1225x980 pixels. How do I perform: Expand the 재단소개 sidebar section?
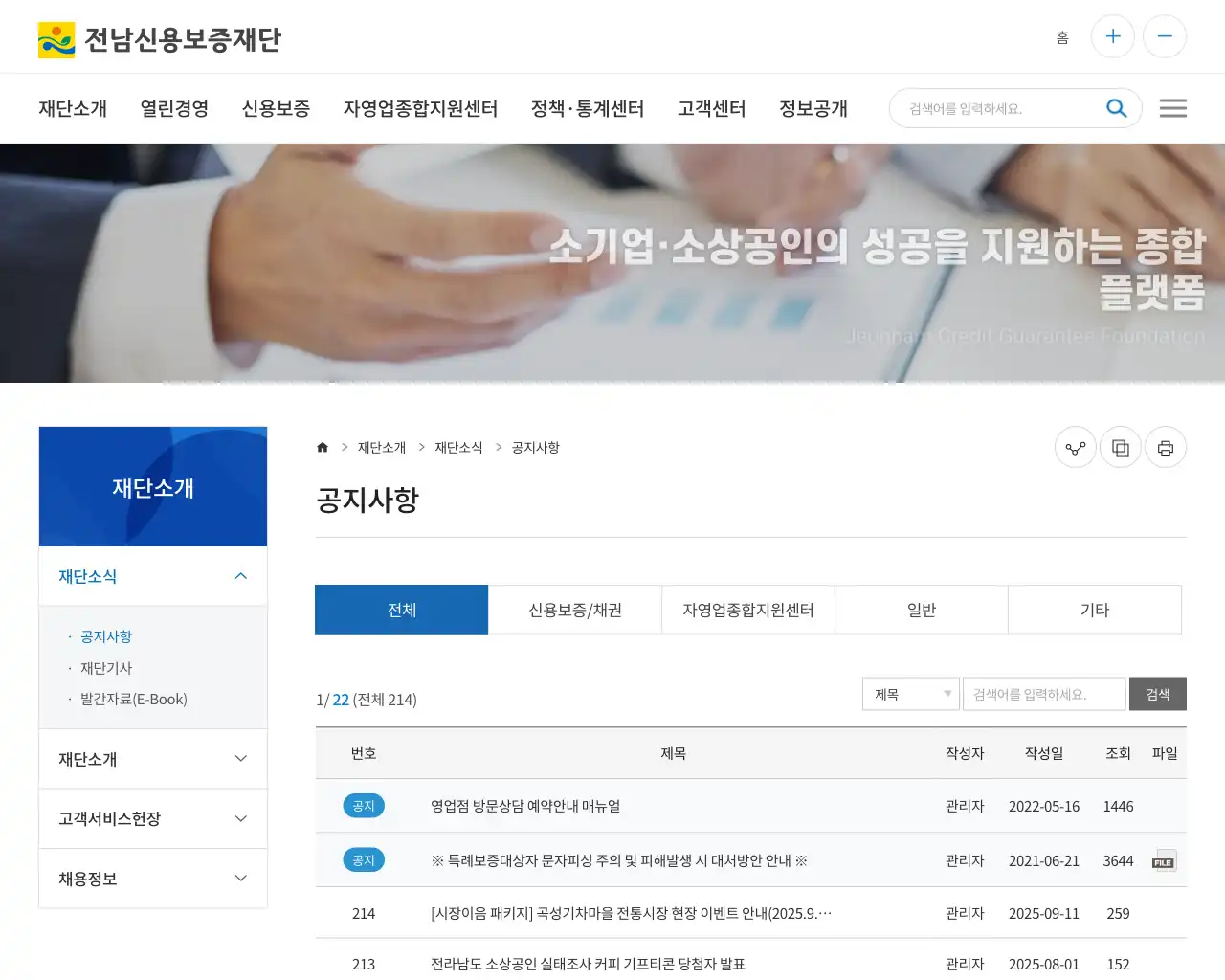pyautogui.click(x=153, y=759)
